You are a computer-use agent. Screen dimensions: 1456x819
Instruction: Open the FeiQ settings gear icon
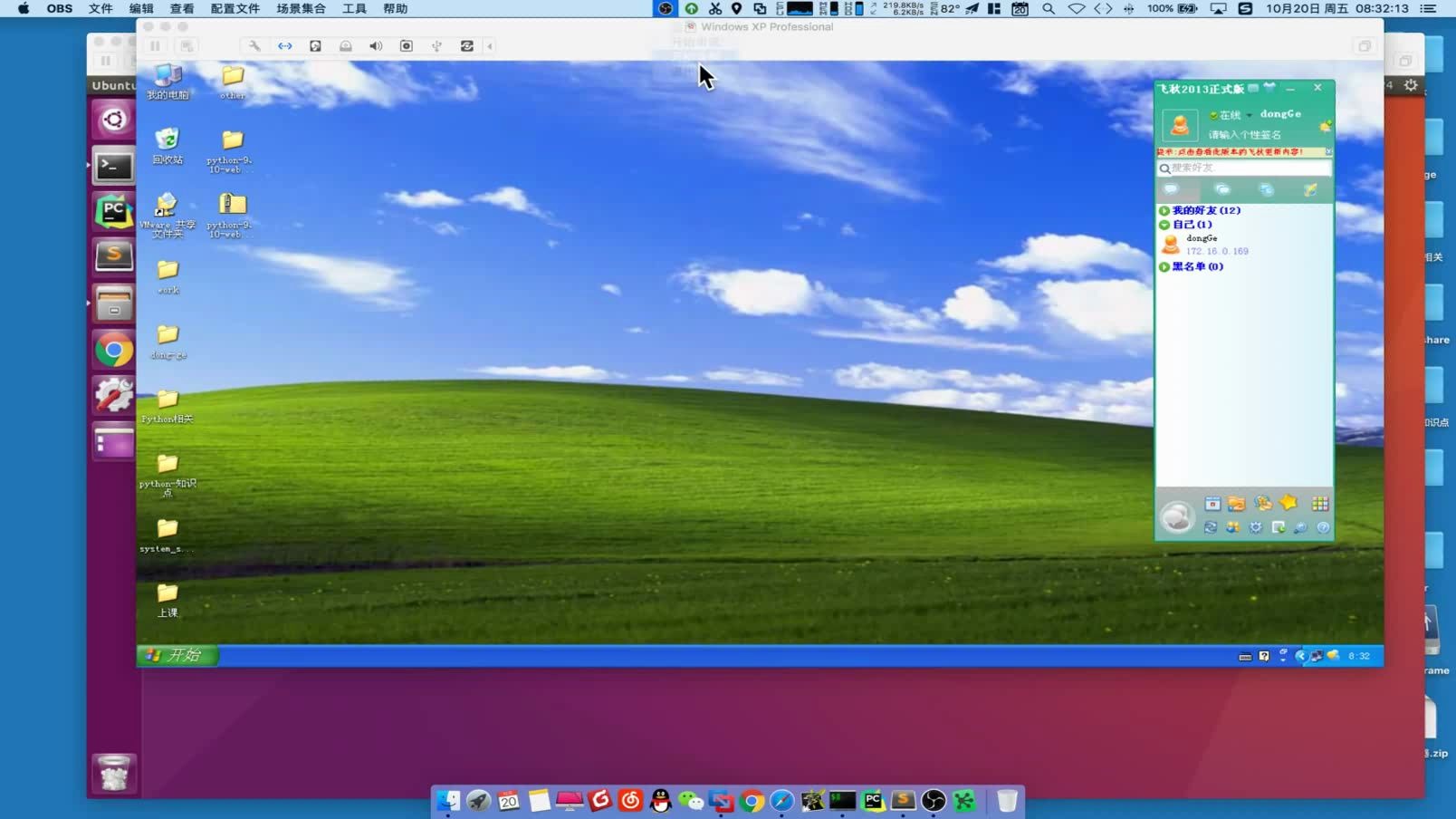(1255, 527)
